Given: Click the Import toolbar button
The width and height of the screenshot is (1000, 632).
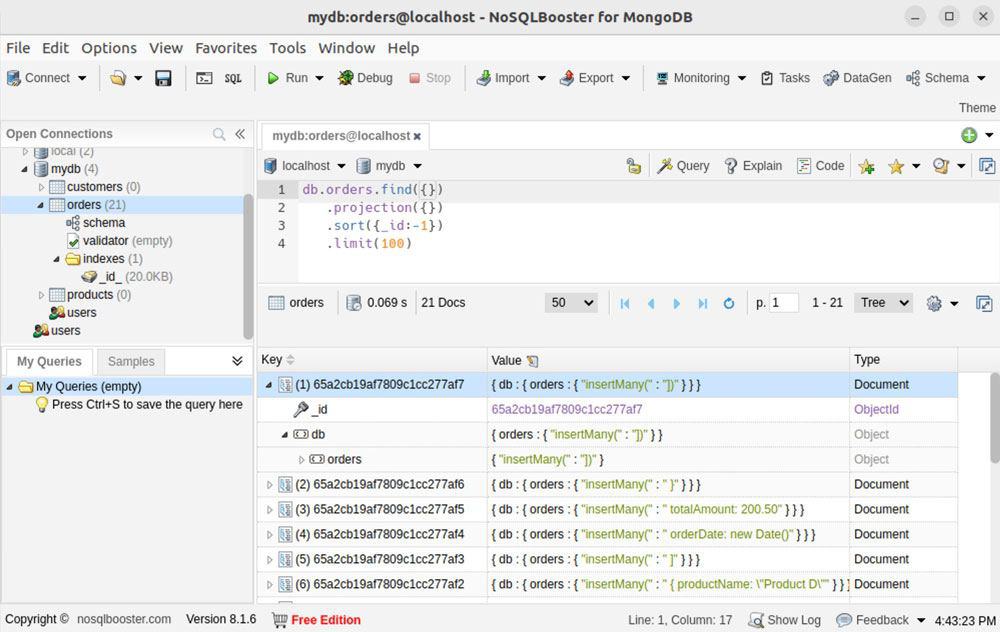Looking at the screenshot, I should [x=503, y=78].
